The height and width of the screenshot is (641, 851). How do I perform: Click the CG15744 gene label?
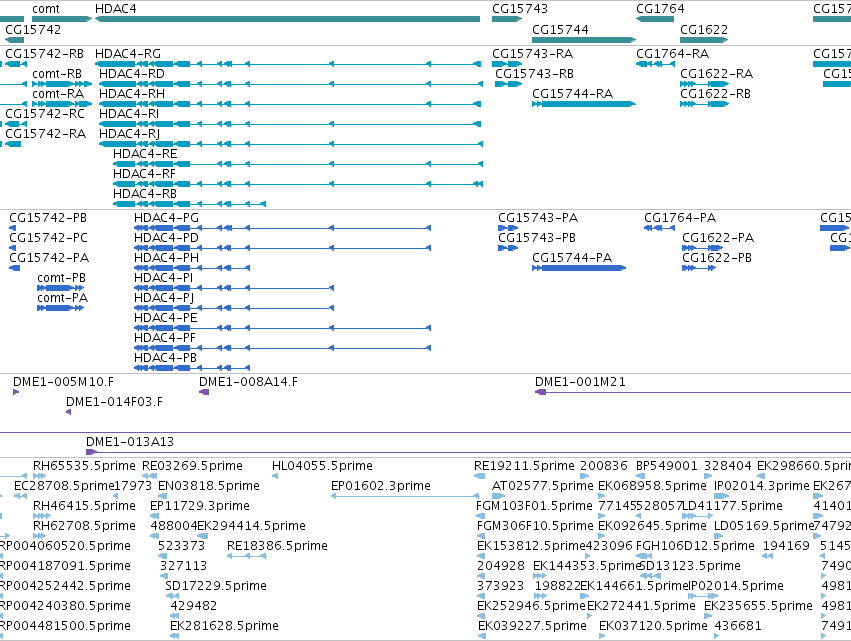pyautogui.click(x=560, y=29)
